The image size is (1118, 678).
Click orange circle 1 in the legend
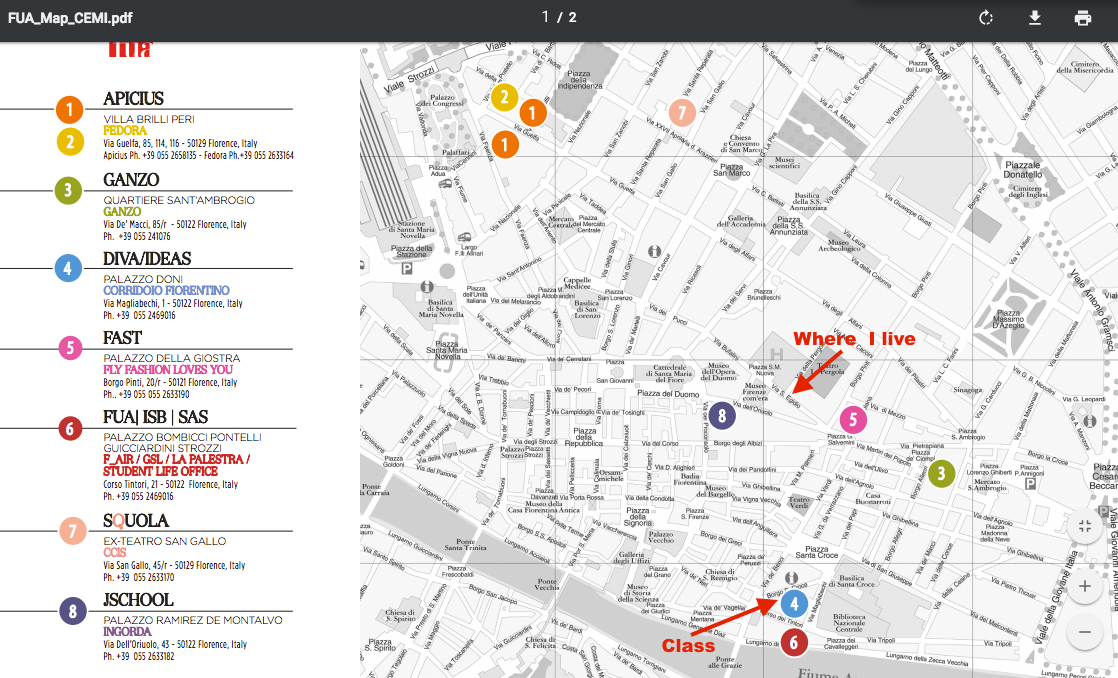pos(69,110)
